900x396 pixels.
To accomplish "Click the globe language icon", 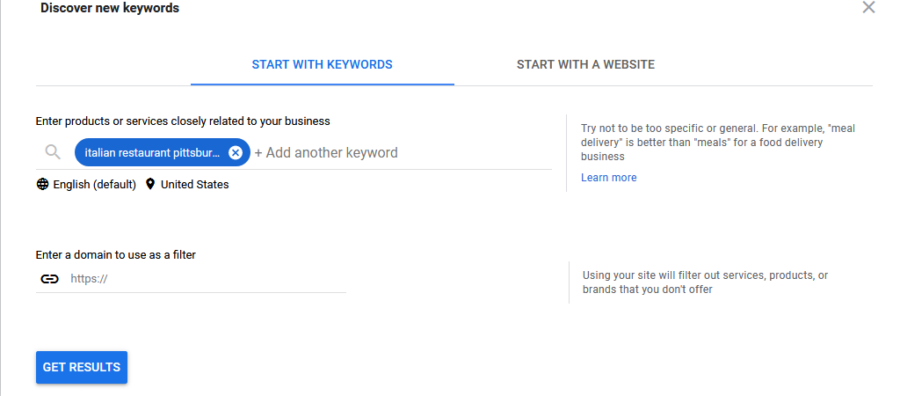I will tap(42, 184).
